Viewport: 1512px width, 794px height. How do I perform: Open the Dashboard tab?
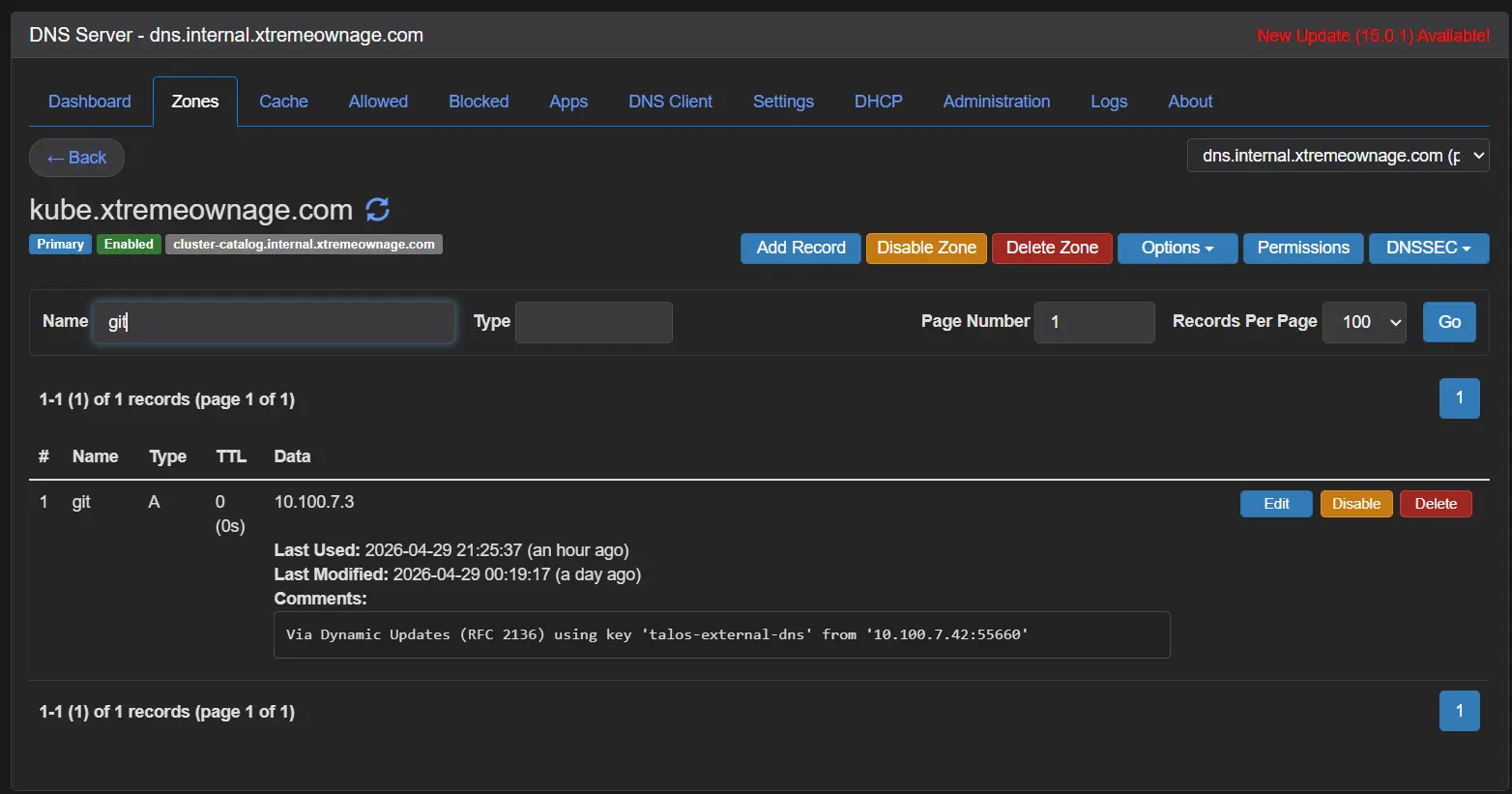(x=89, y=102)
